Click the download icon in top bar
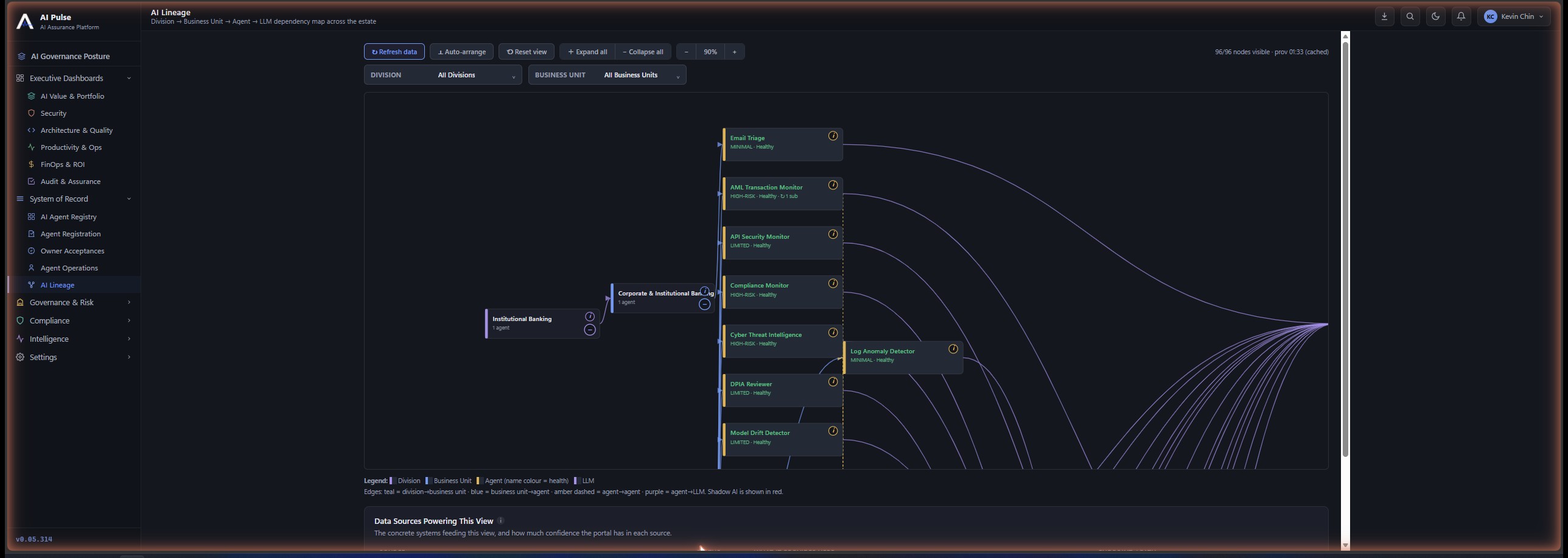This screenshot has width=1568, height=558. click(x=1384, y=16)
